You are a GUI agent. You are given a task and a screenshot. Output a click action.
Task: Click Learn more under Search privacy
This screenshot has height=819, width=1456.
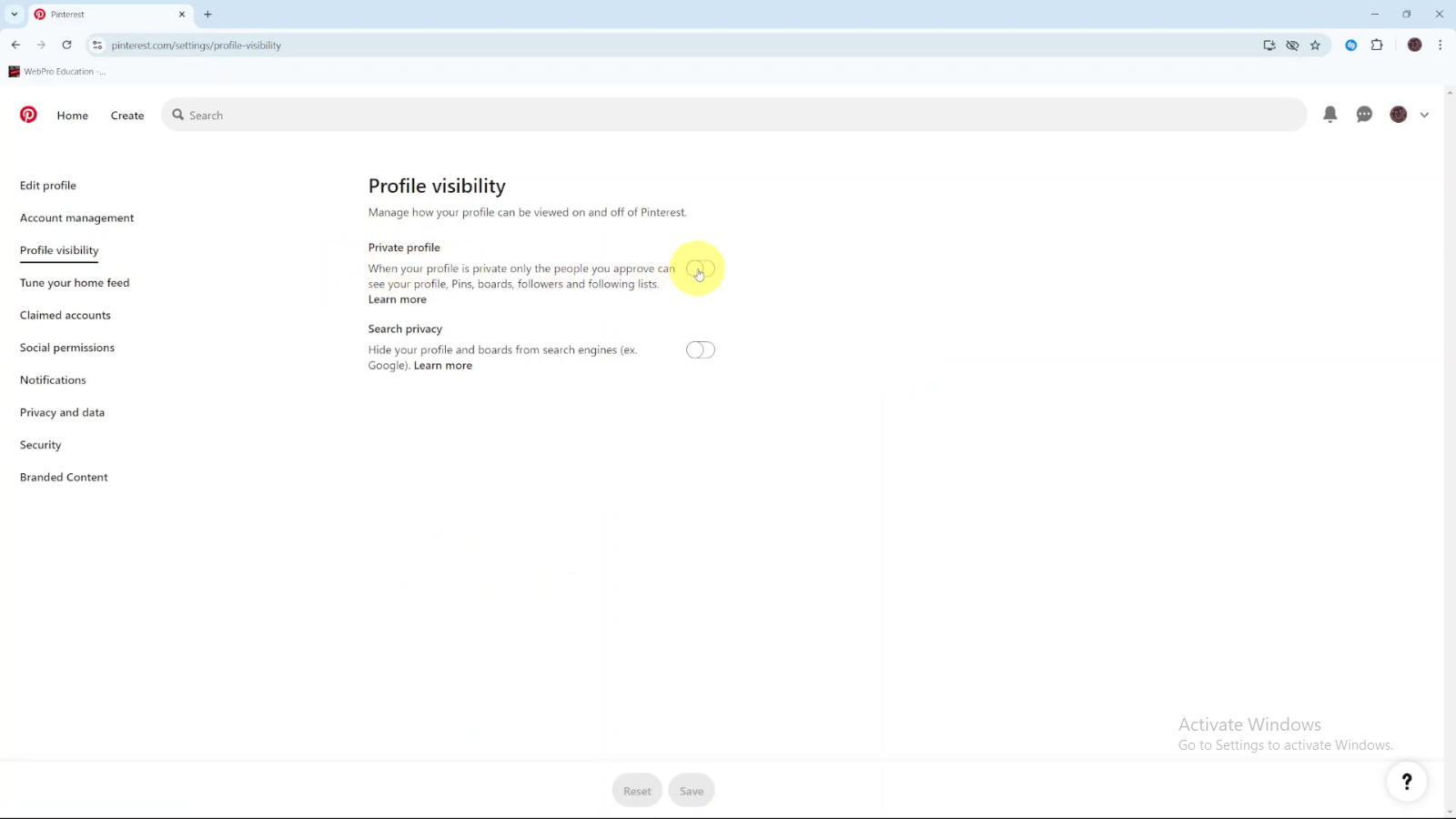point(443,366)
